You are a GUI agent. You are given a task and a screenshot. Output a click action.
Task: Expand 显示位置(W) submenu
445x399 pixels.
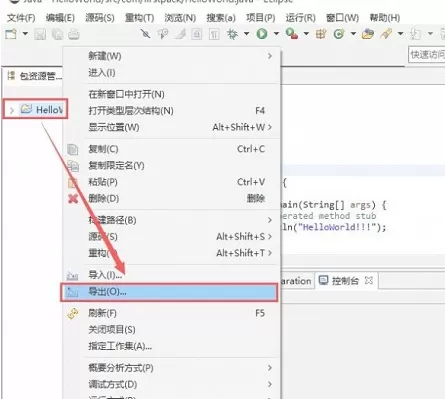click(270, 127)
